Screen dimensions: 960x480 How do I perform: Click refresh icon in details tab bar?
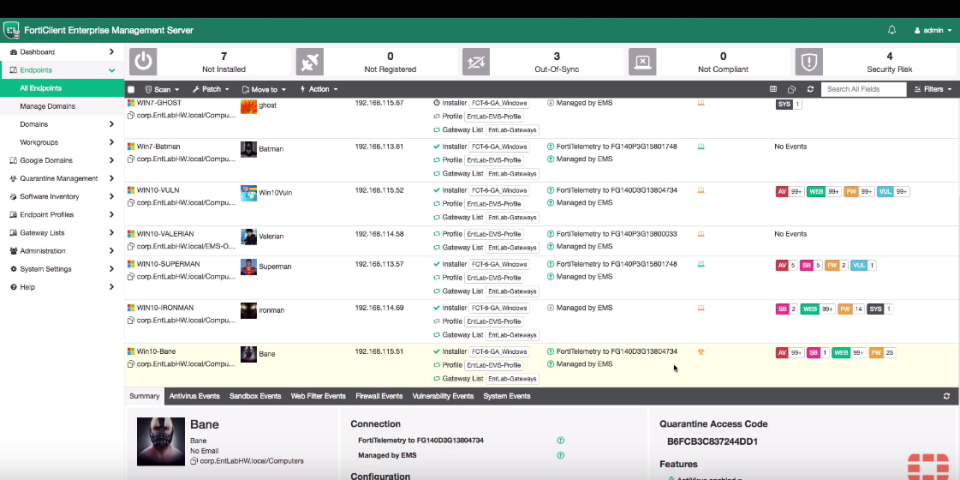947,397
